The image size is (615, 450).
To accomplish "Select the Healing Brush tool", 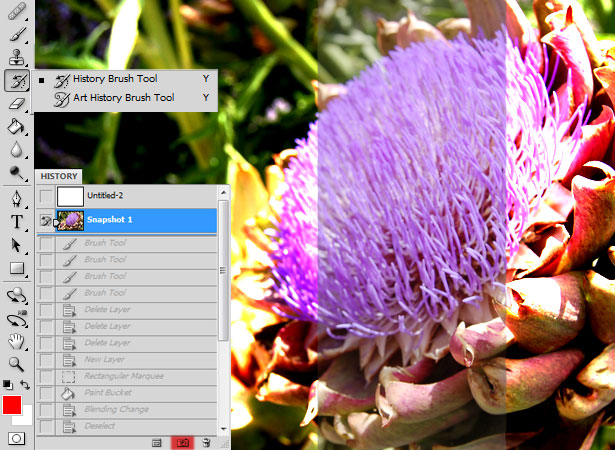I will (x=16, y=12).
